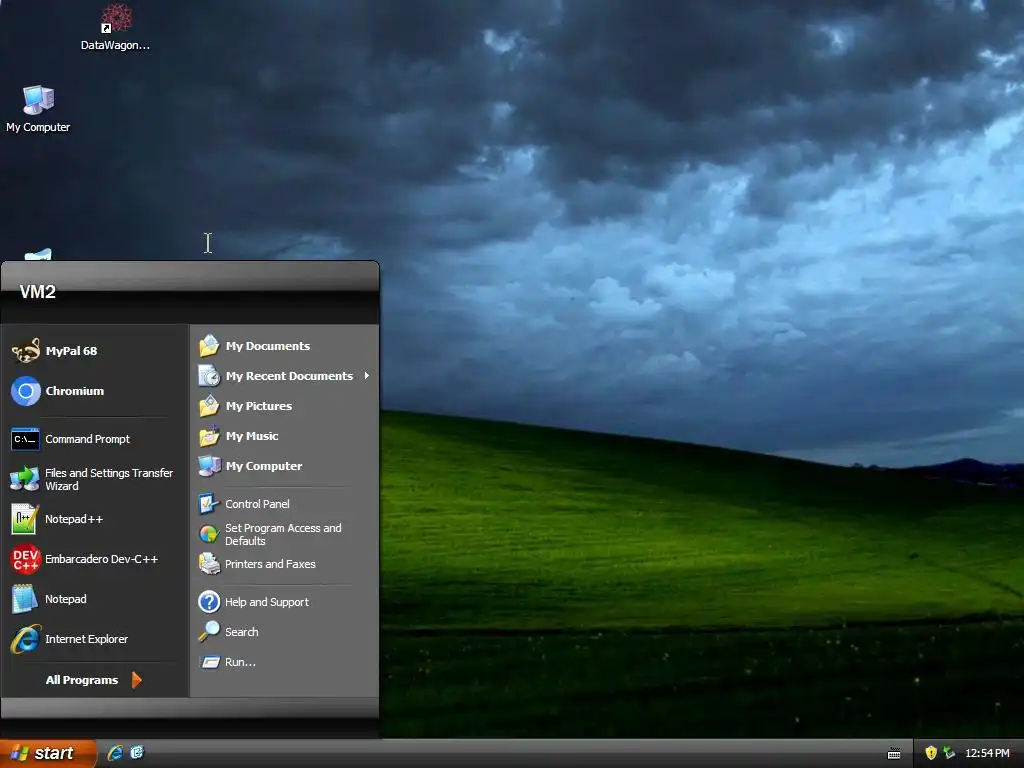Click the second quick launch icon

tap(137, 753)
